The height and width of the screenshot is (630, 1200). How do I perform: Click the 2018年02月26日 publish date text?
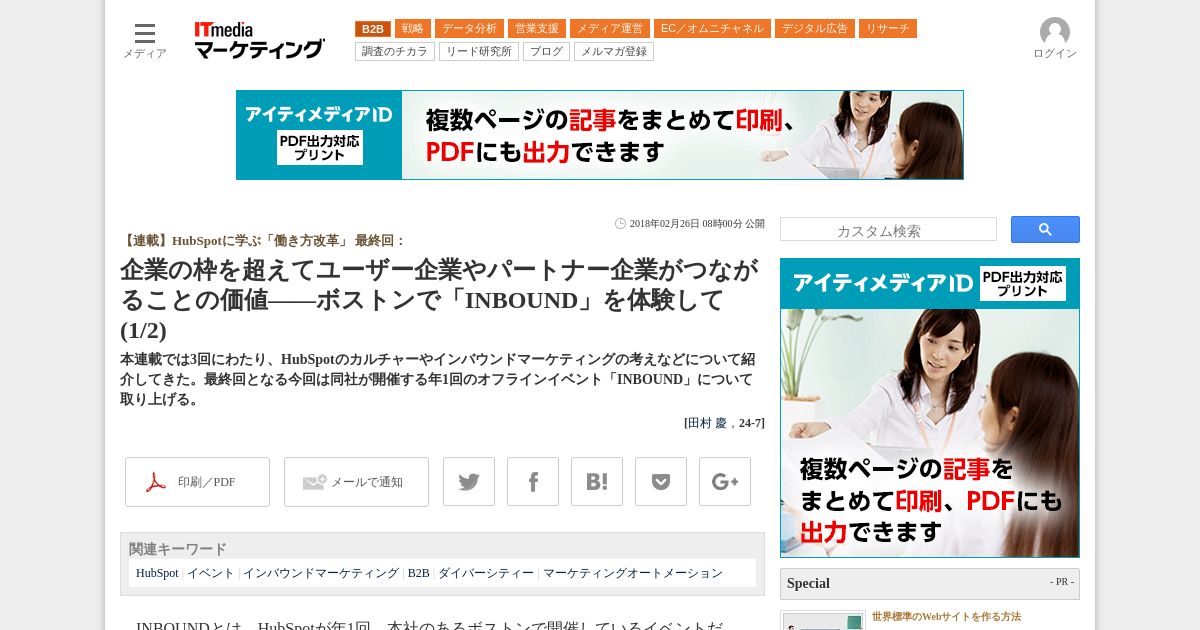pyautogui.click(x=697, y=224)
